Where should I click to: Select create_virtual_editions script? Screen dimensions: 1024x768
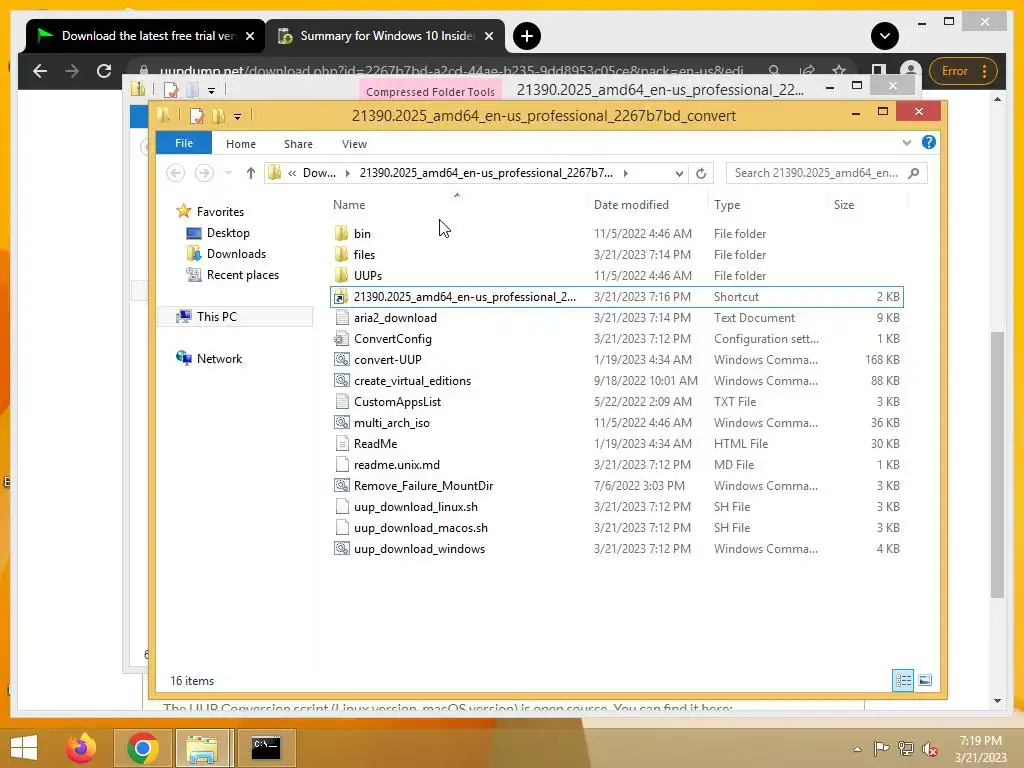(412, 381)
